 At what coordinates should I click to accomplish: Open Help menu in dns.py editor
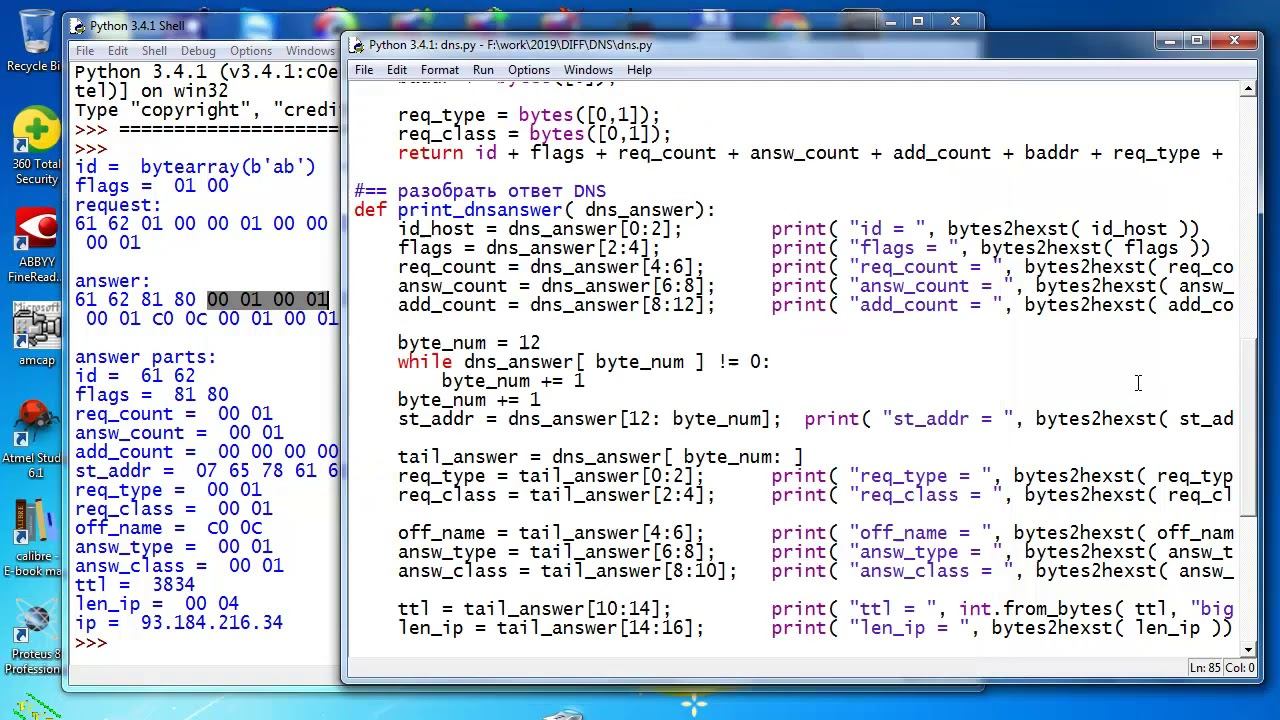[x=639, y=70]
